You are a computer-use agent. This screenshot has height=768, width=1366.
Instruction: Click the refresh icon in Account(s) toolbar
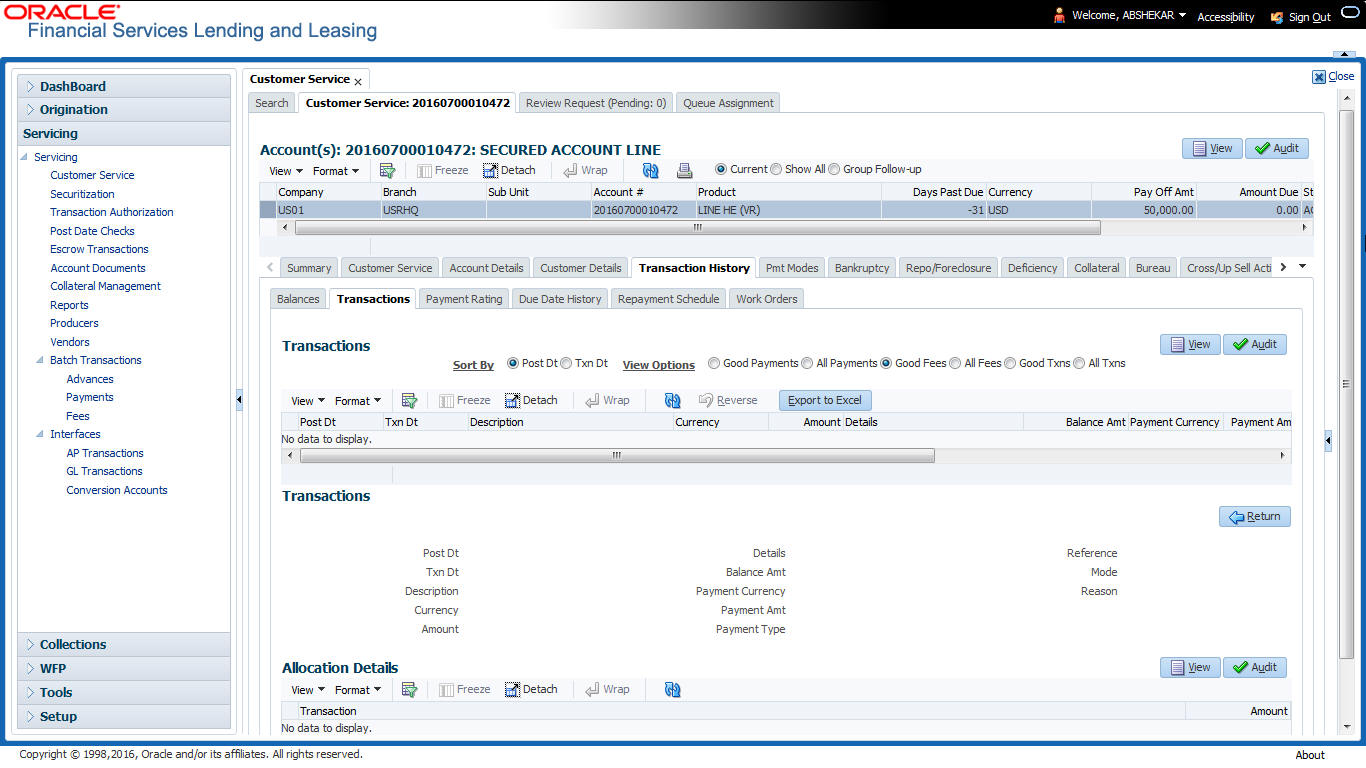click(x=650, y=170)
